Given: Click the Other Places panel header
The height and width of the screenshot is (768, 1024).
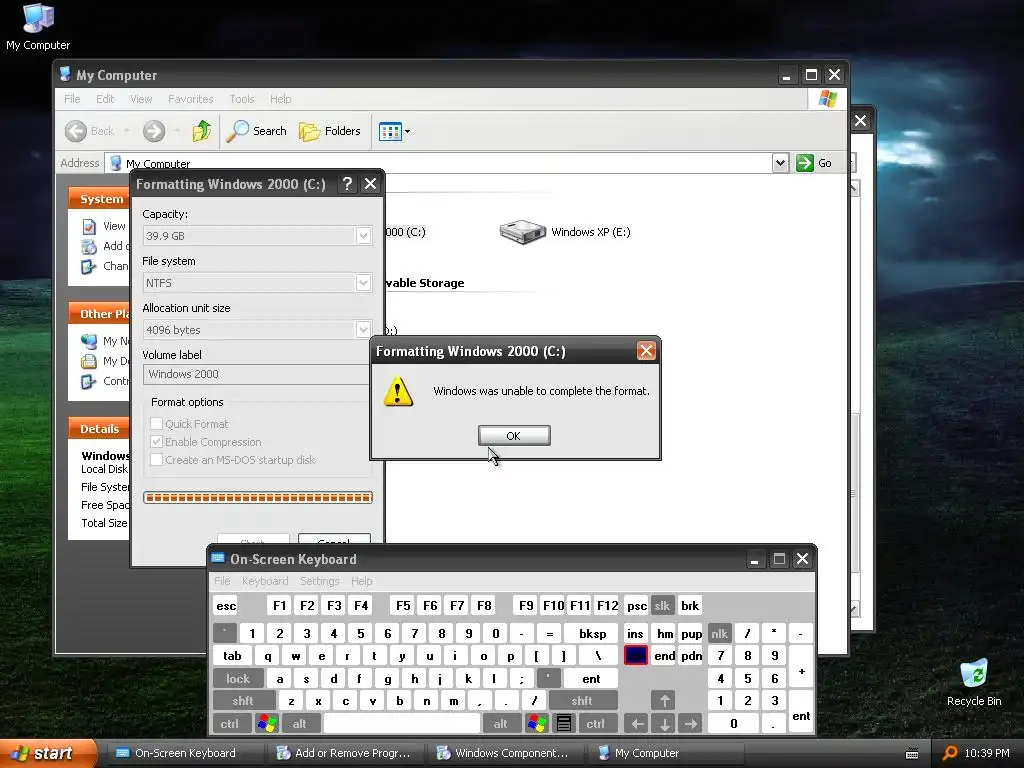Looking at the screenshot, I should pos(99,314).
